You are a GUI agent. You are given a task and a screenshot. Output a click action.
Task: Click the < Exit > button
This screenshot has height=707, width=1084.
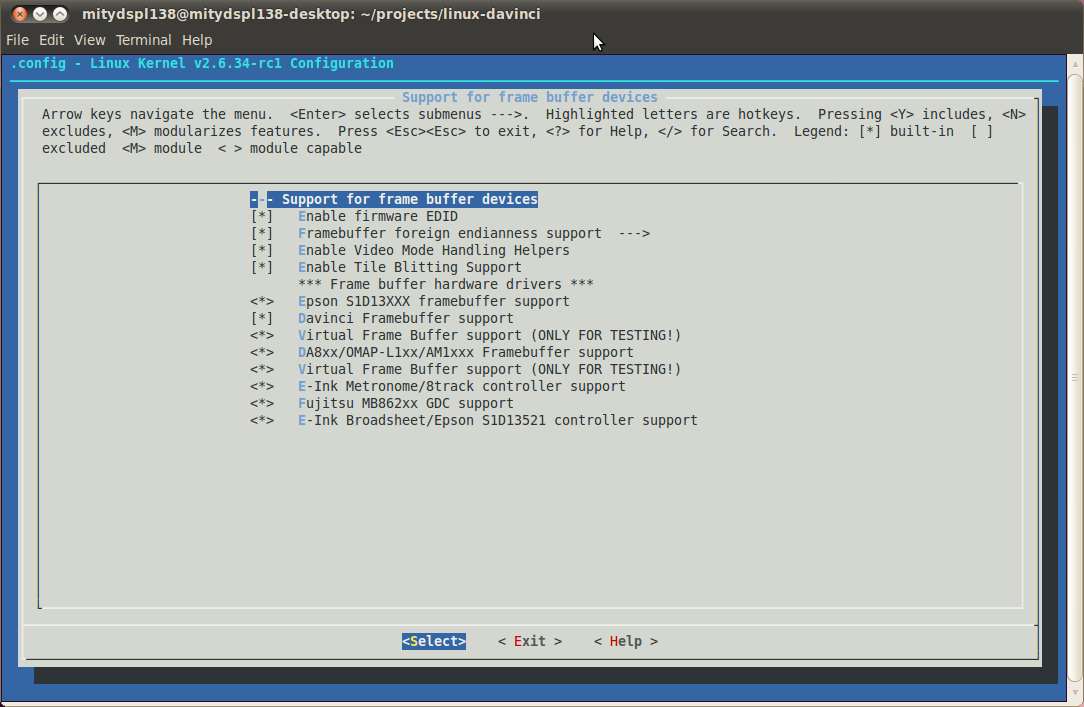pyautogui.click(x=530, y=641)
